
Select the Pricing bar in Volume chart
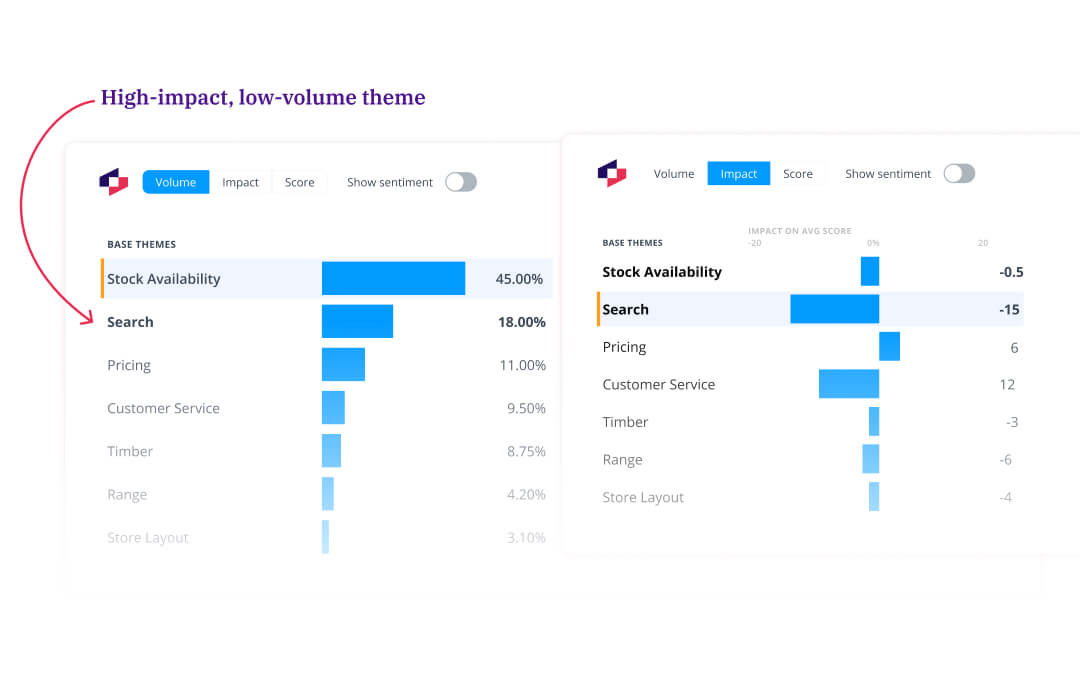tap(343, 364)
